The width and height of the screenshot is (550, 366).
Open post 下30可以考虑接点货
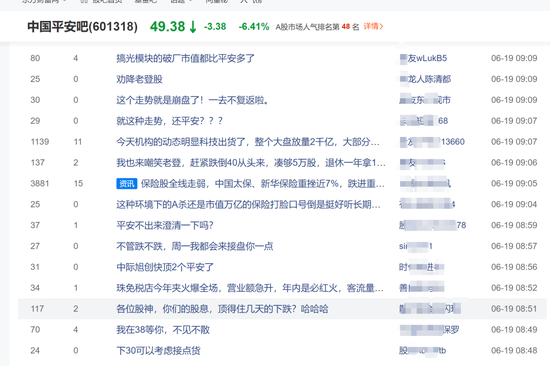point(158,351)
